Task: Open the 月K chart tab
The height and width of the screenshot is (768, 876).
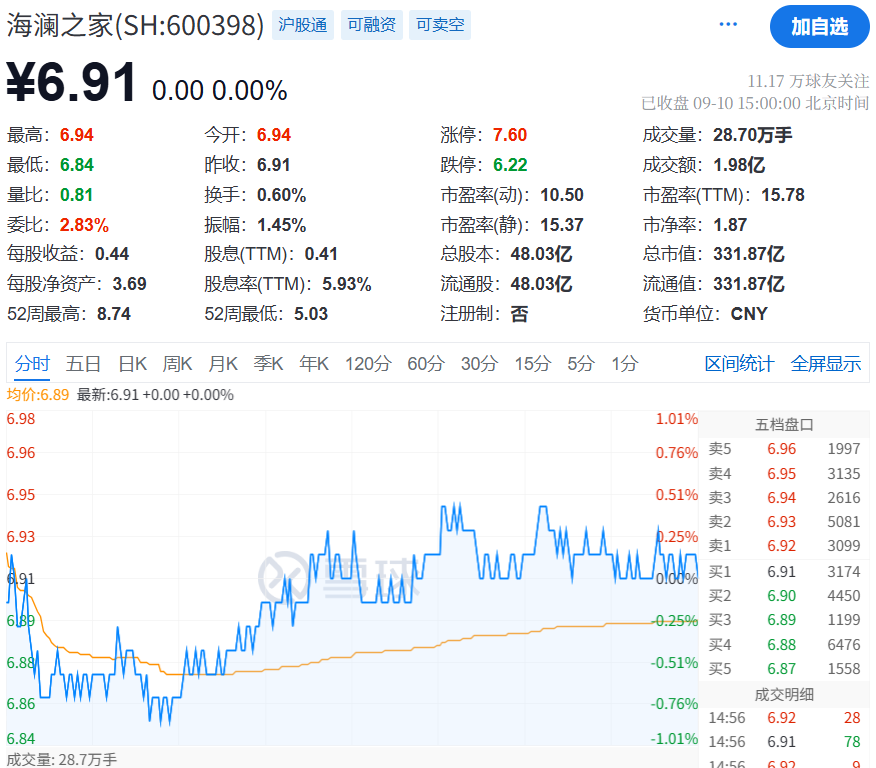Action: coord(223,363)
